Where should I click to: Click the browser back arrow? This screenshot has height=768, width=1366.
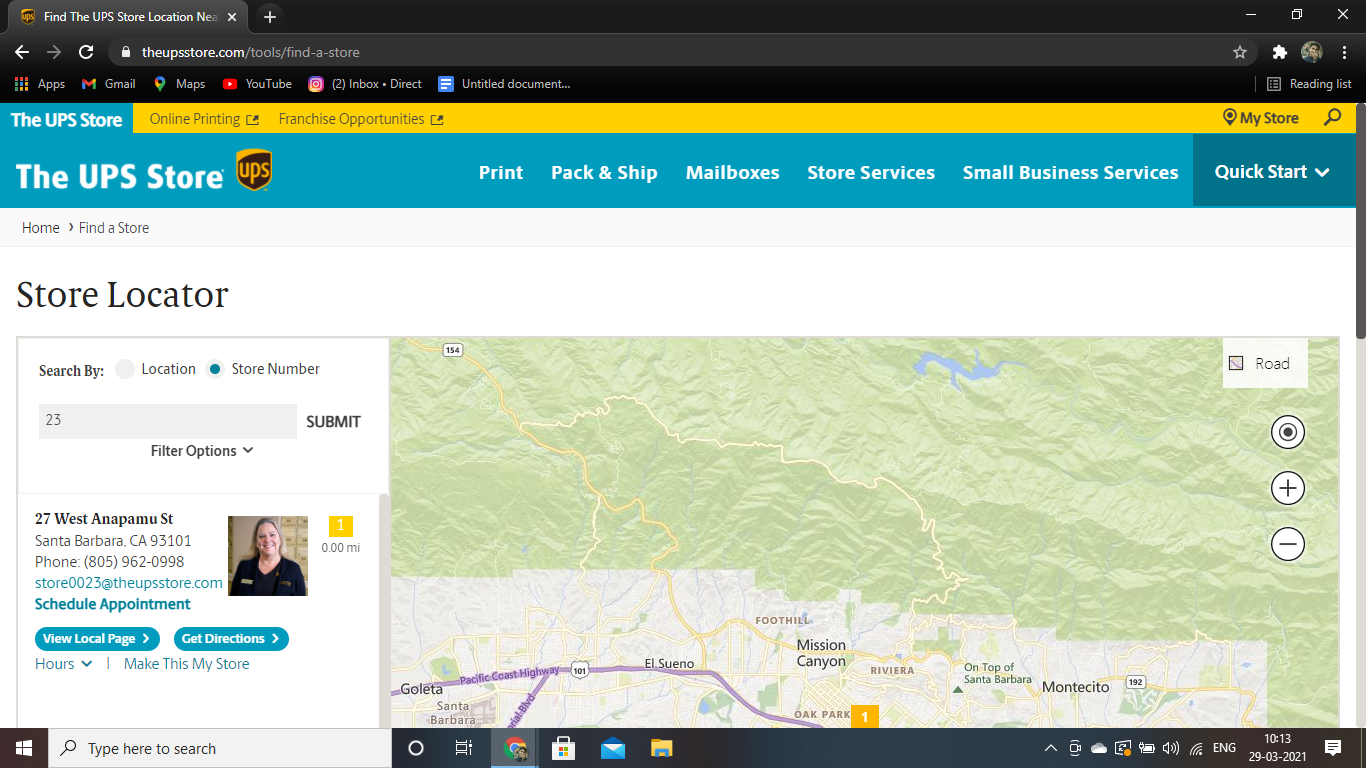(22, 52)
